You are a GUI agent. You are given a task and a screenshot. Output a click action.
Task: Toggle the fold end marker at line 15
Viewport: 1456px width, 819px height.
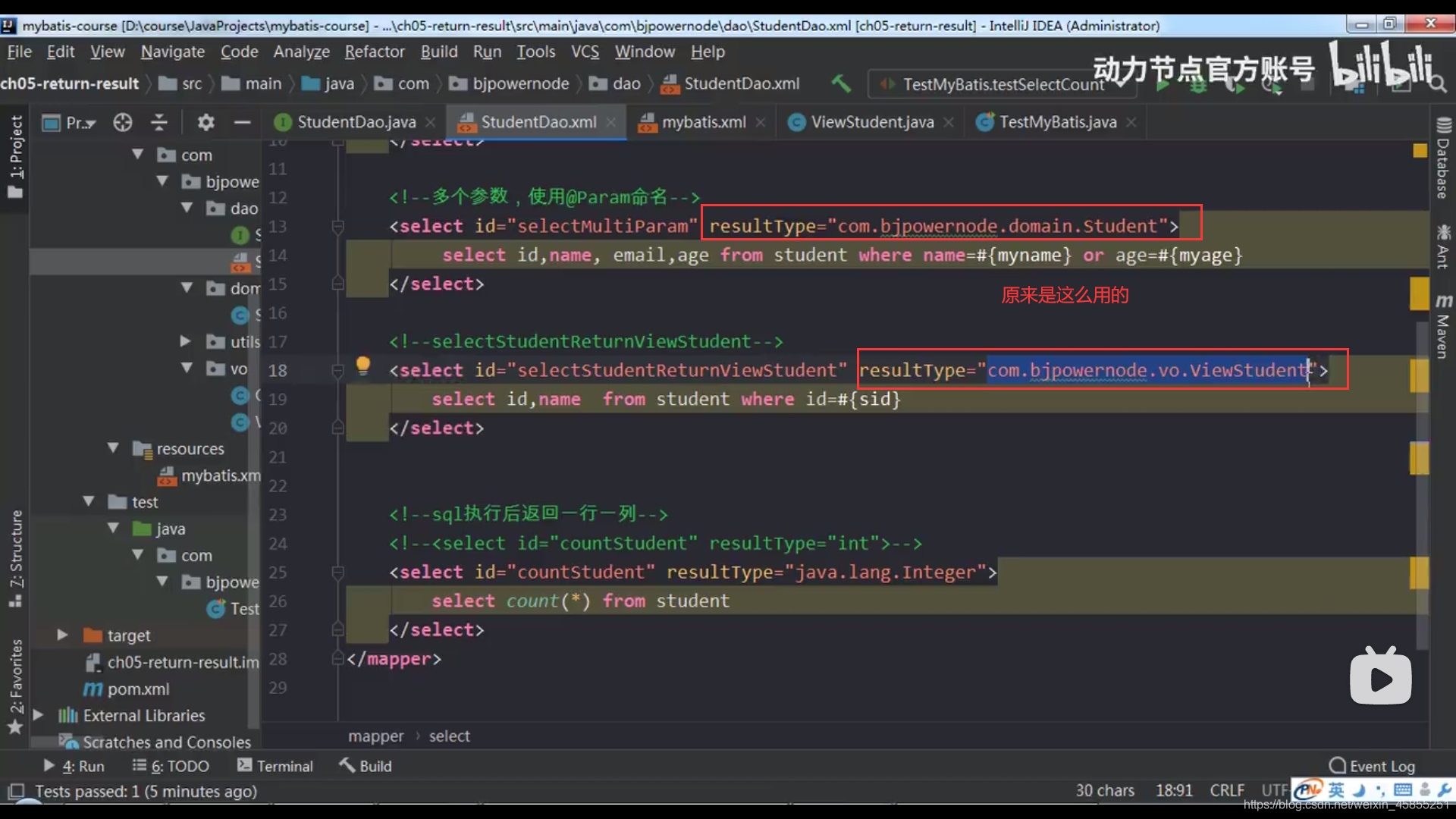coord(338,284)
